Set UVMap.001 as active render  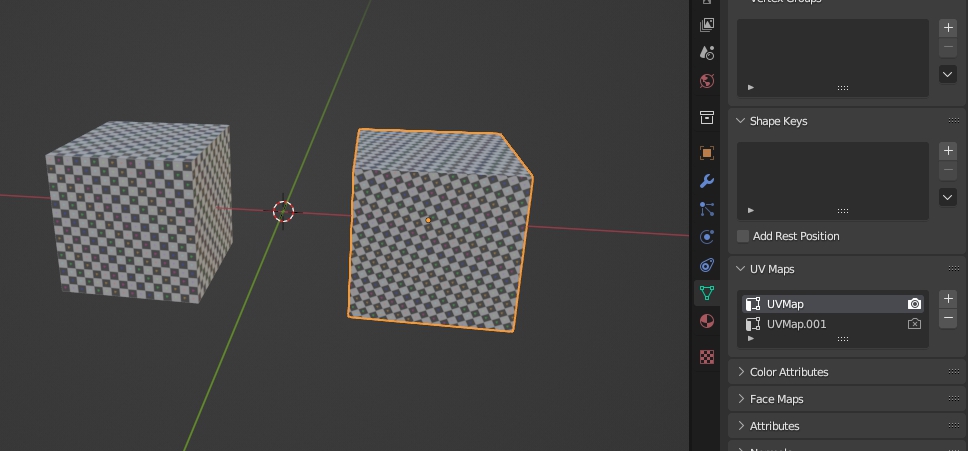point(914,324)
